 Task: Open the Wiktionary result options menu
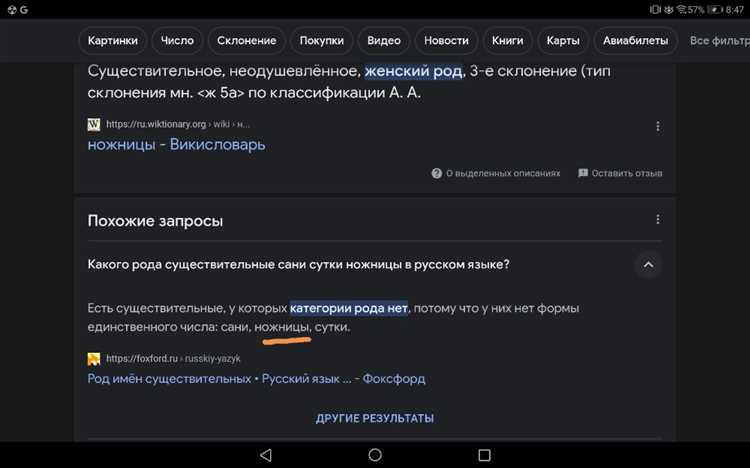click(658, 126)
